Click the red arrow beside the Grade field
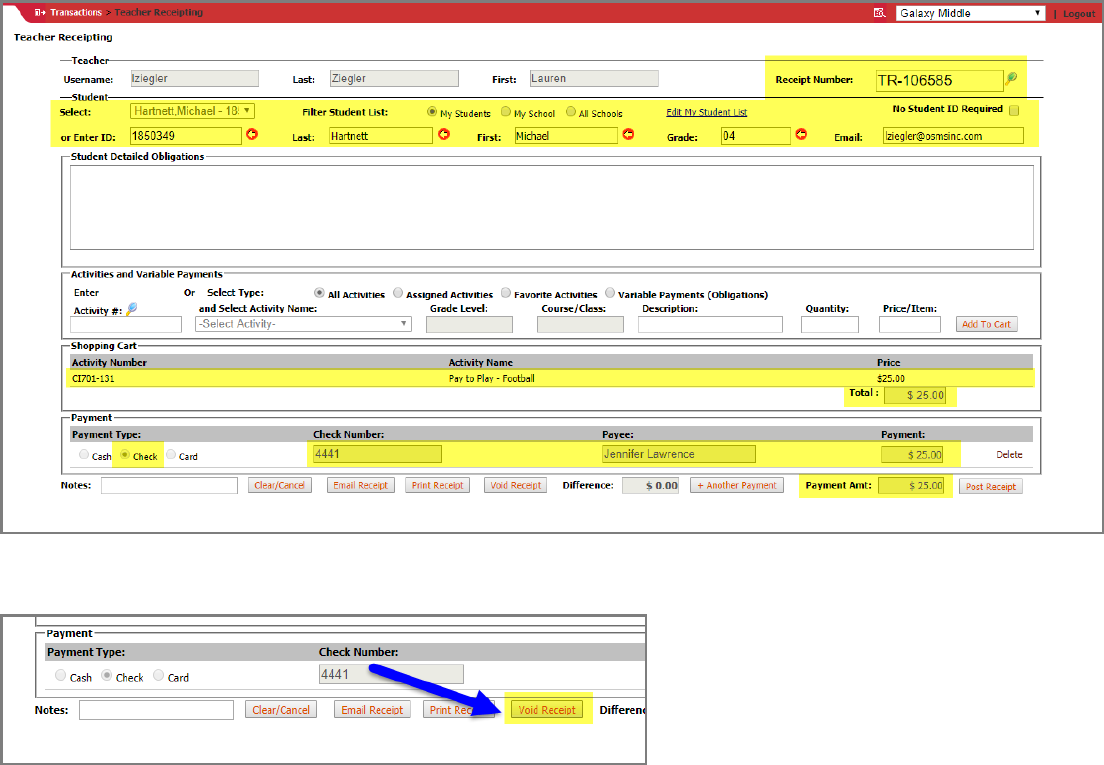The height and width of the screenshot is (765, 1104). [801, 134]
